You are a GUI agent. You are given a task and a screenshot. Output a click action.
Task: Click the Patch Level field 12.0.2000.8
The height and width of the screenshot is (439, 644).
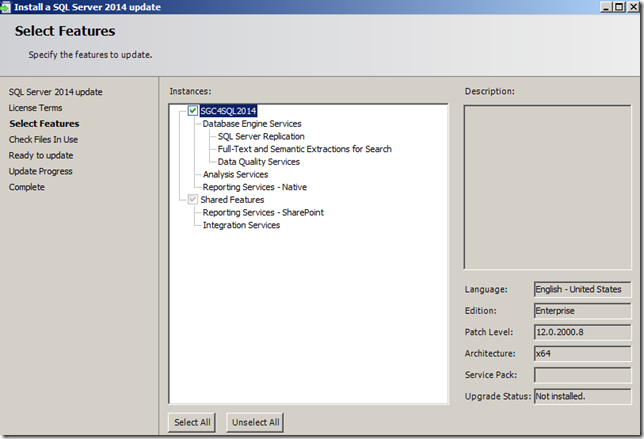point(582,332)
